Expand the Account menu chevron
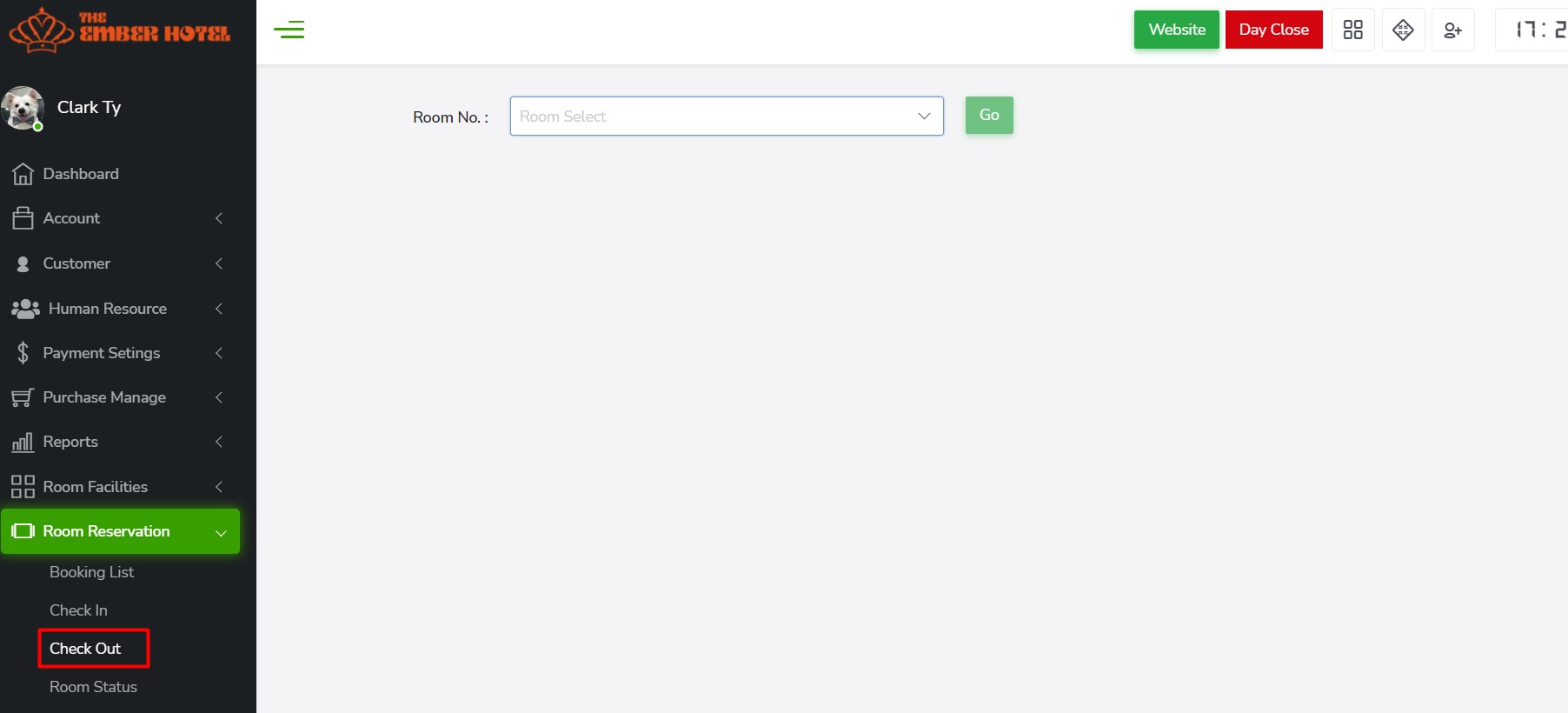This screenshot has width=1568, height=713. click(219, 218)
